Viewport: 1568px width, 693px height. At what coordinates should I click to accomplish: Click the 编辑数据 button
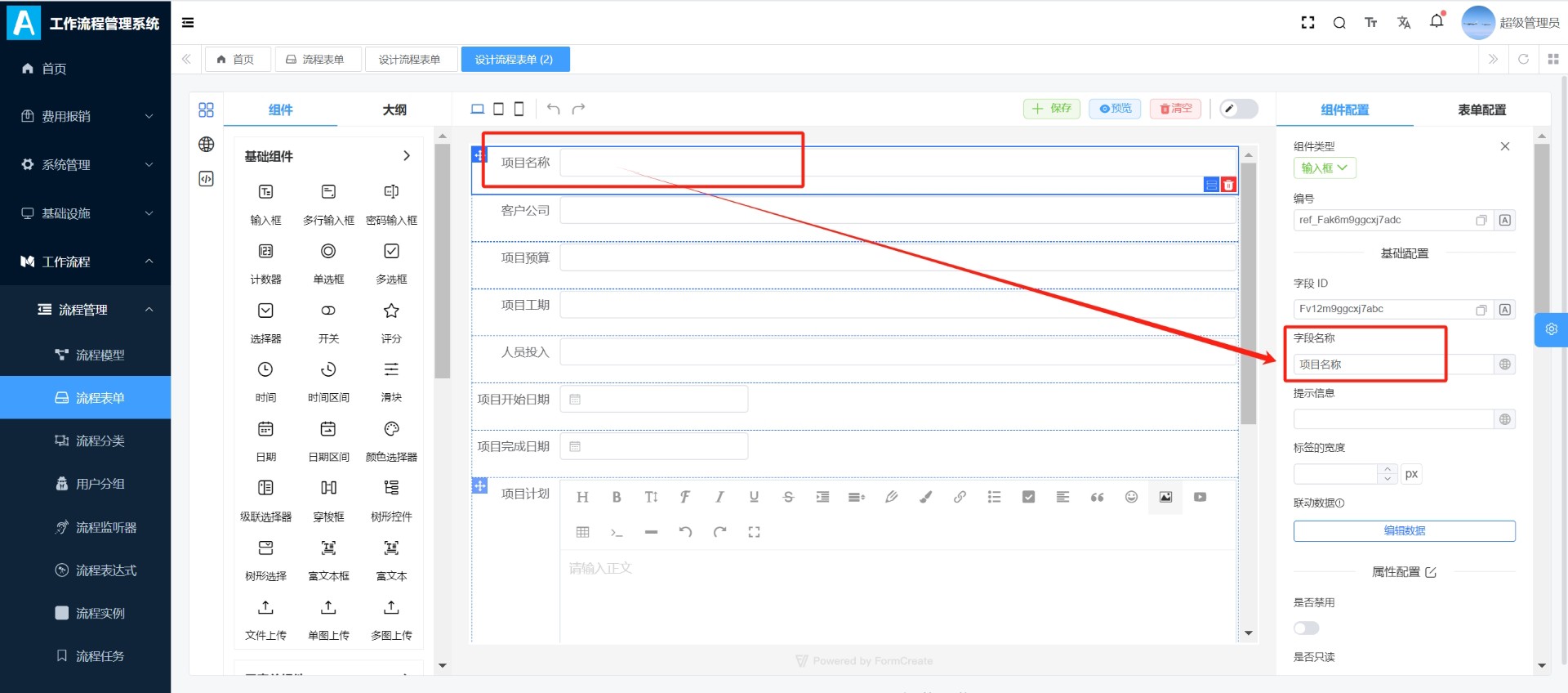1404,531
